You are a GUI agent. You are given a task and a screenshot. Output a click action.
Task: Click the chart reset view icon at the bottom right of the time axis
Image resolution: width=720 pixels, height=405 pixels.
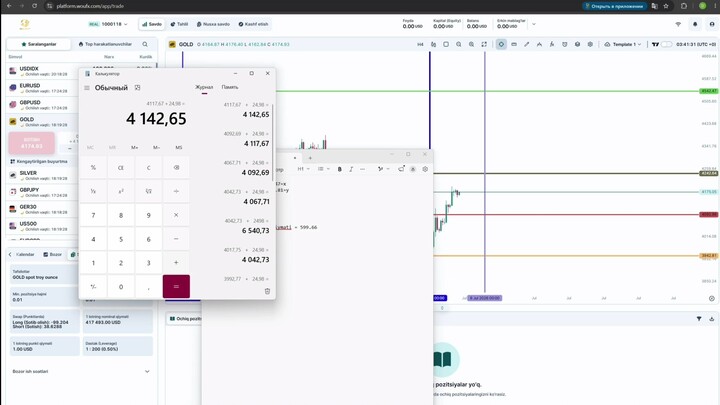(712, 298)
